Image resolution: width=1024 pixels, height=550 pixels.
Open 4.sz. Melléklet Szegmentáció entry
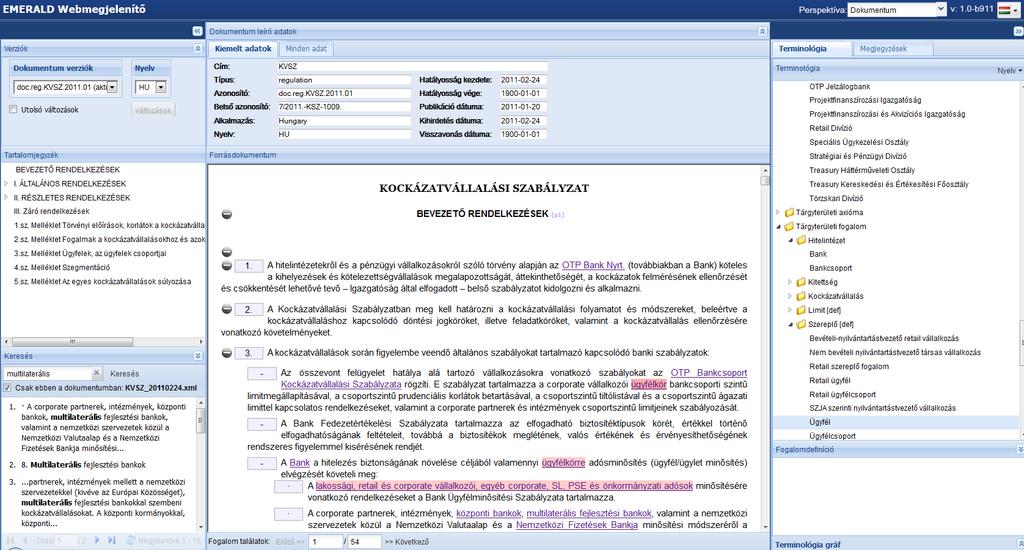coord(62,267)
